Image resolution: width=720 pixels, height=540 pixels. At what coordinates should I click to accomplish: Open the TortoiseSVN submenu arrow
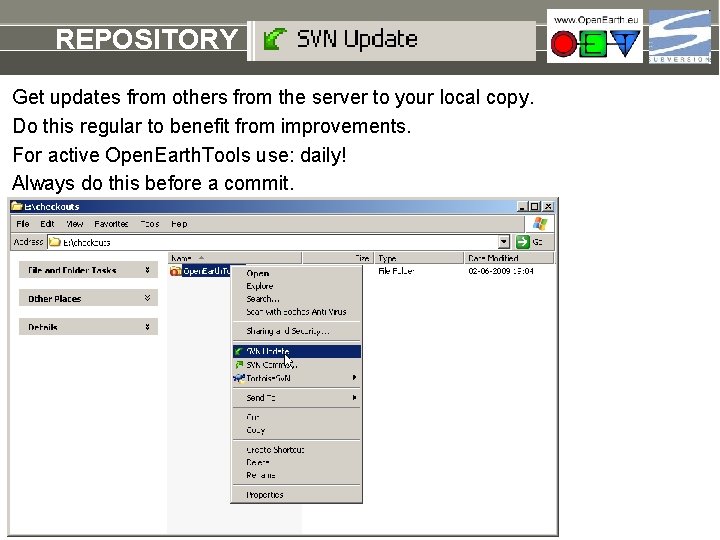[x=354, y=377]
